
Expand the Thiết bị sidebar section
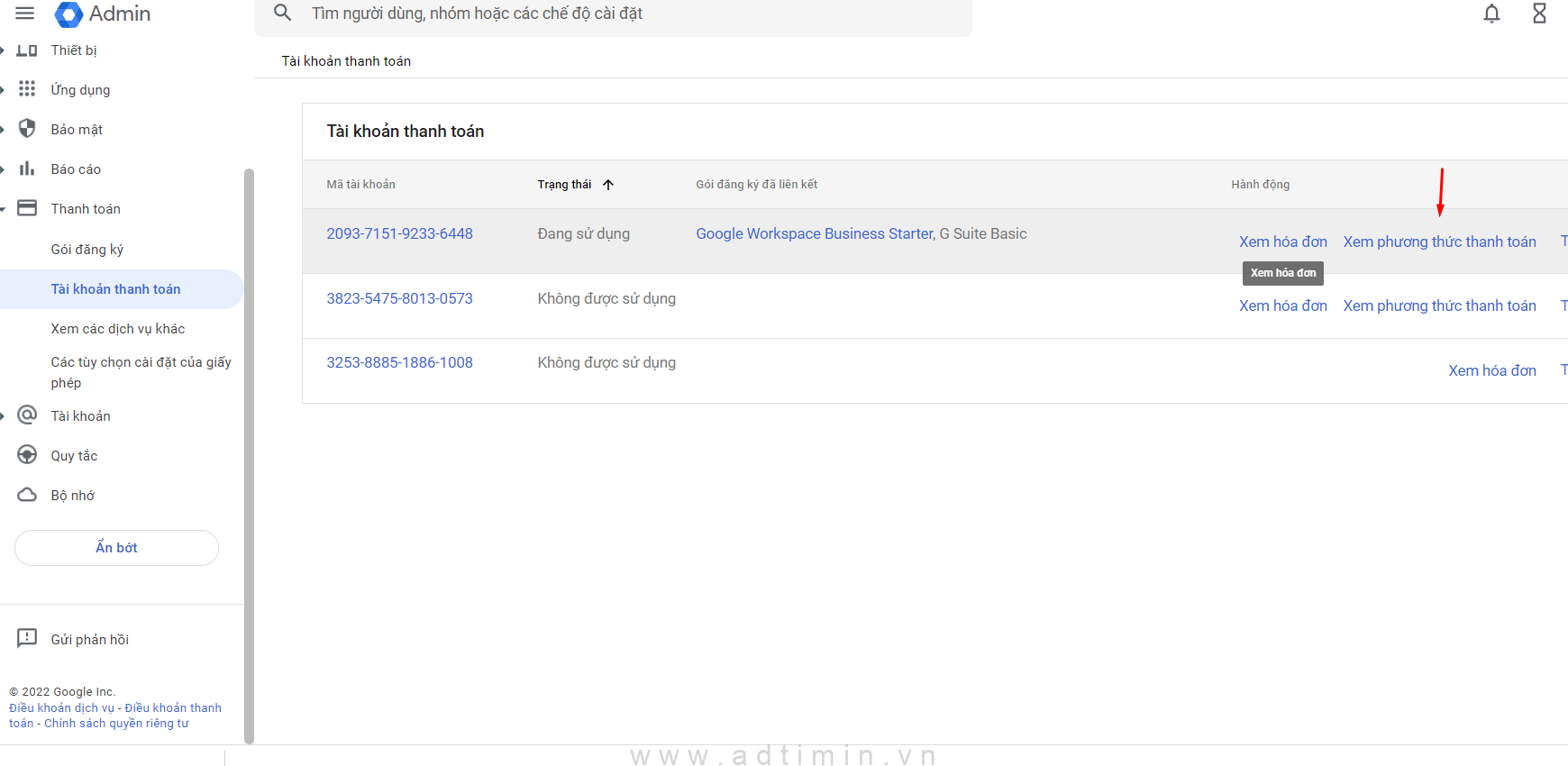coord(3,50)
